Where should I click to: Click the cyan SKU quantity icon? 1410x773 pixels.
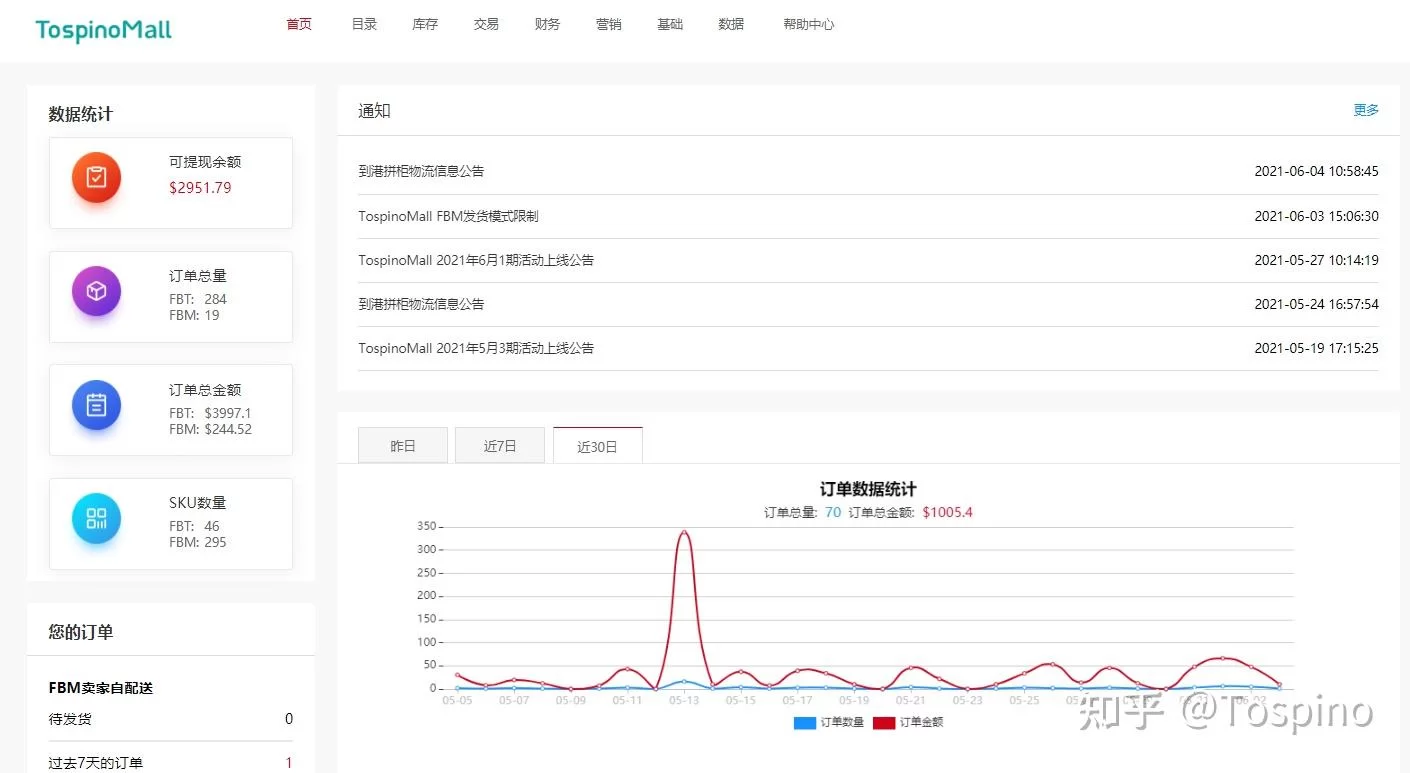click(x=96, y=518)
